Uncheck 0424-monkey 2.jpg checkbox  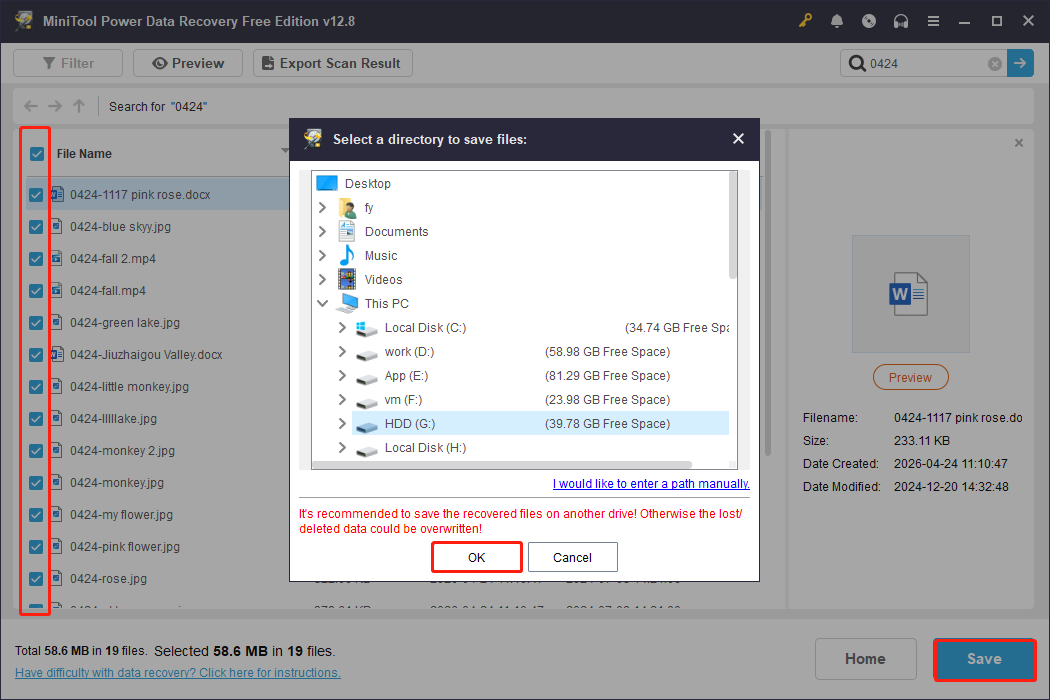tap(36, 451)
